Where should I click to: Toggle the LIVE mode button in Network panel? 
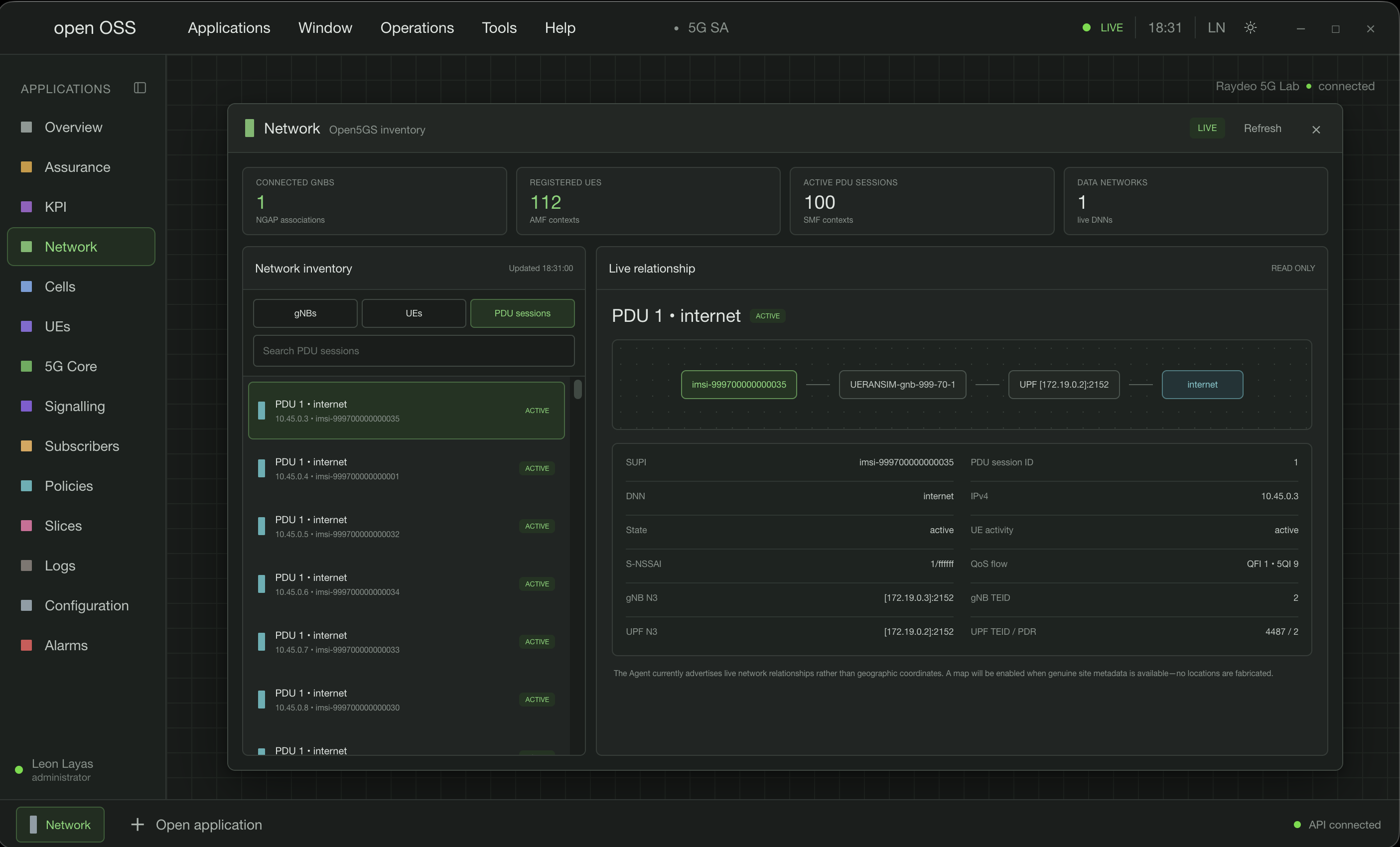coord(1207,128)
